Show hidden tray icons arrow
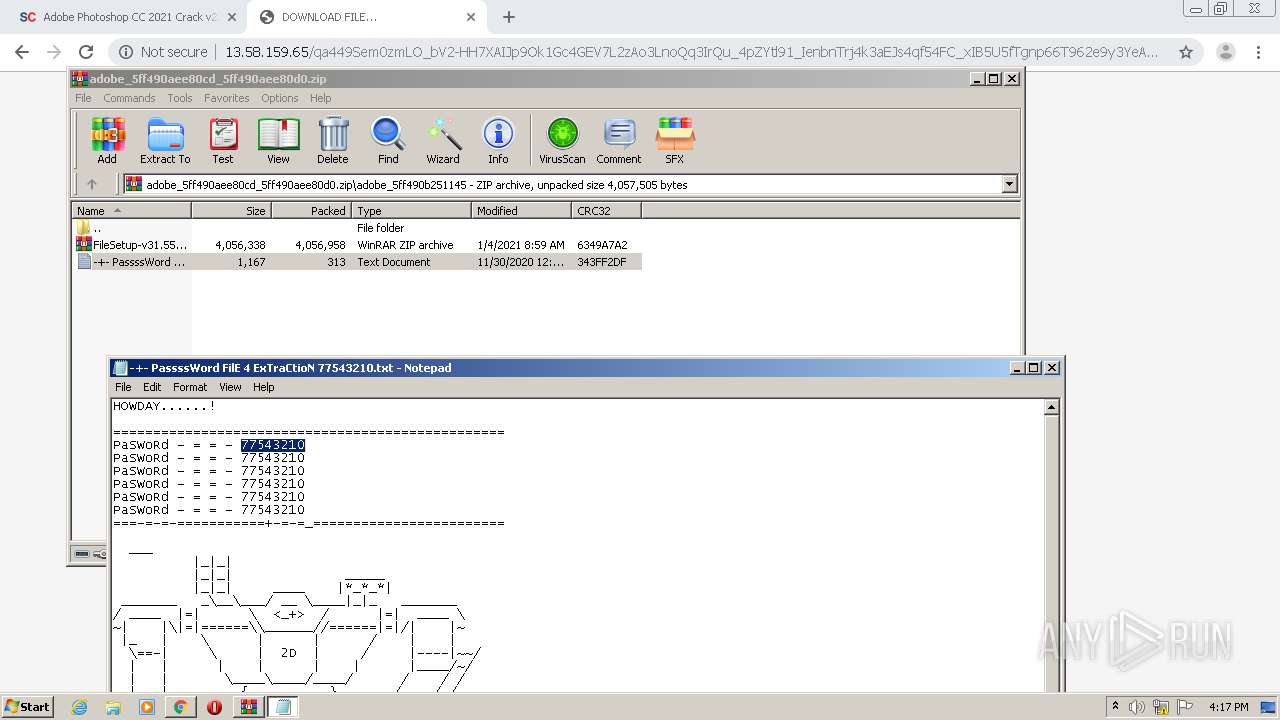This screenshot has height=720, width=1280. tap(1116, 707)
